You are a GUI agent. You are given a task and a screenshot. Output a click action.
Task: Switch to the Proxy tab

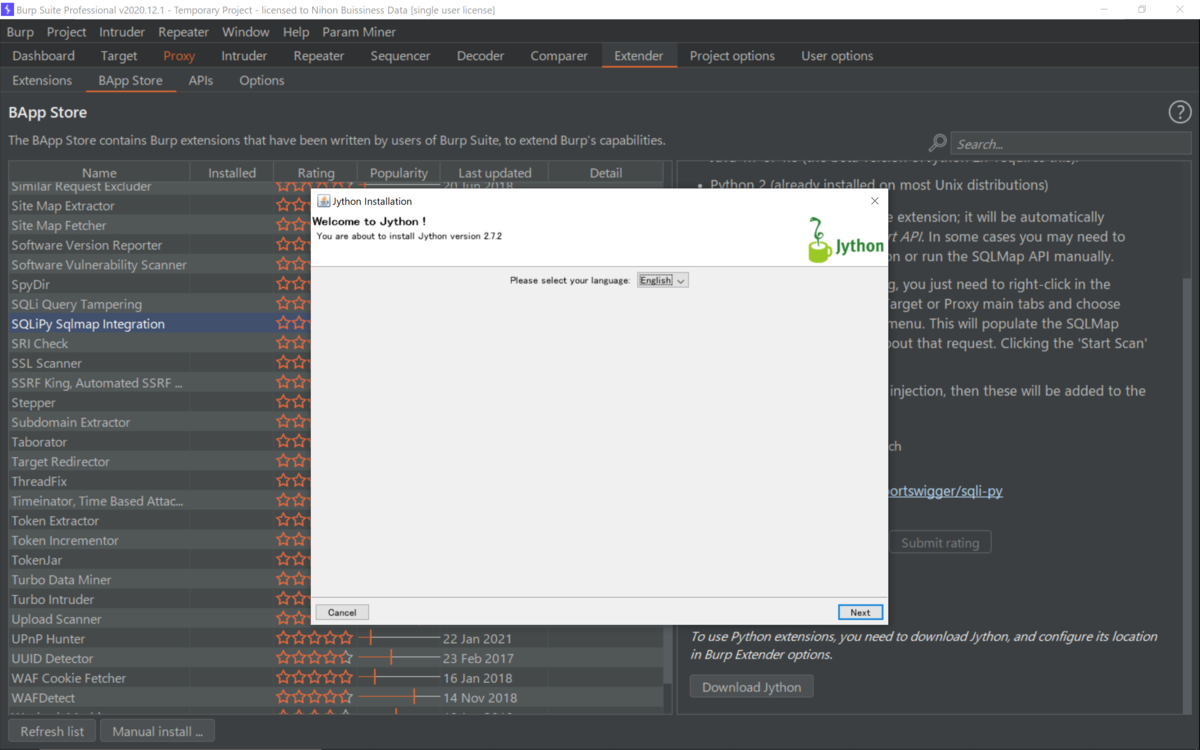[x=179, y=56]
